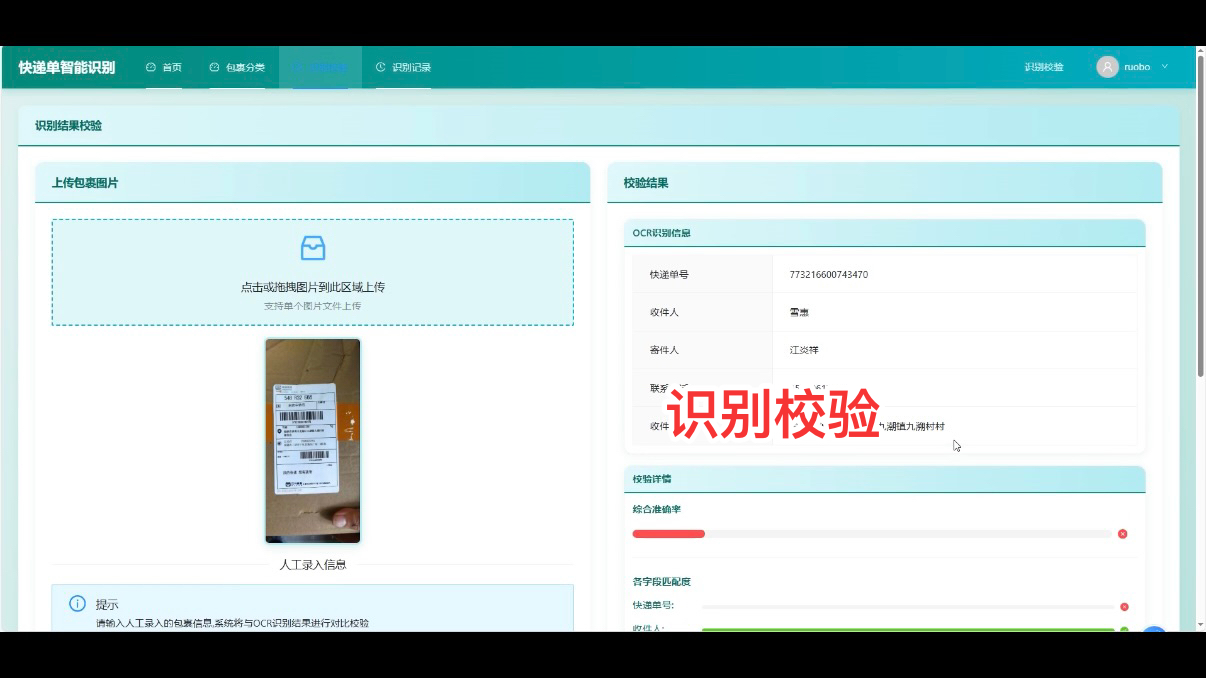Click the scrollbar down arrow
1206x678 pixels.
pos(1200,625)
